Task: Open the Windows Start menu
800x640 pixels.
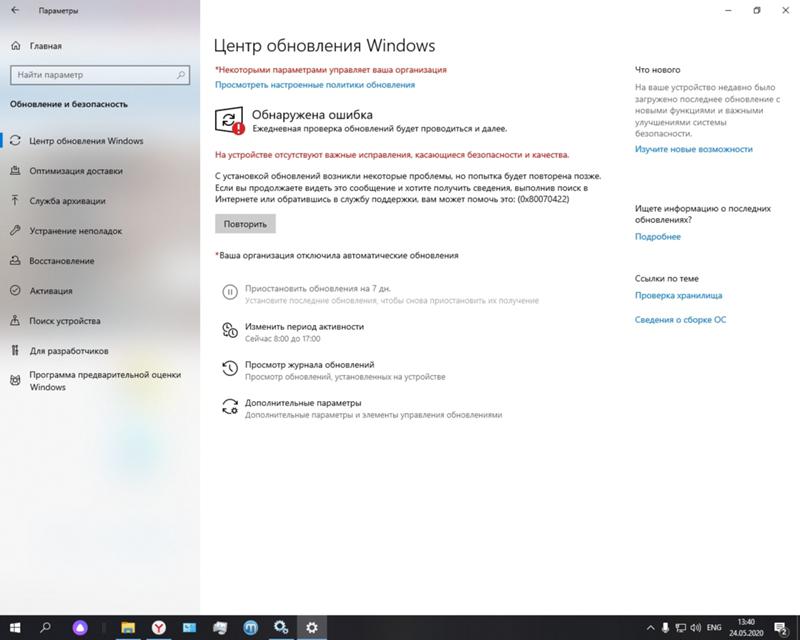Action: [15, 628]
